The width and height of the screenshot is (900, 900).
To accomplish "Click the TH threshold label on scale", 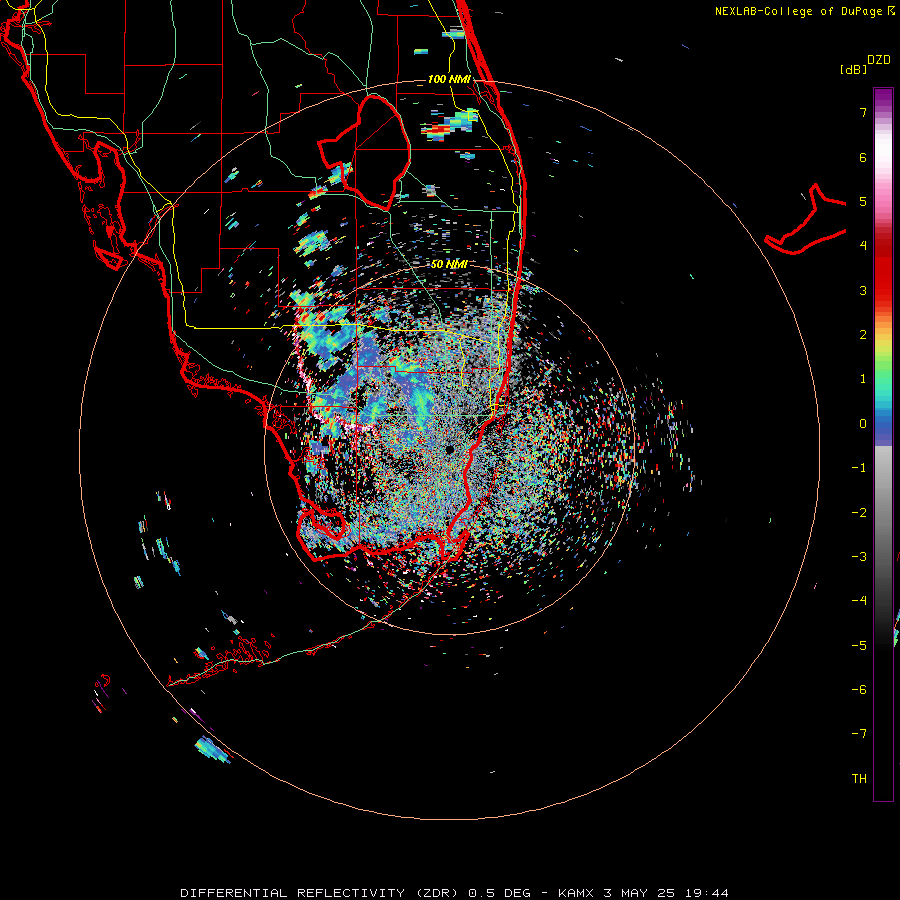I will pos(859,779).
